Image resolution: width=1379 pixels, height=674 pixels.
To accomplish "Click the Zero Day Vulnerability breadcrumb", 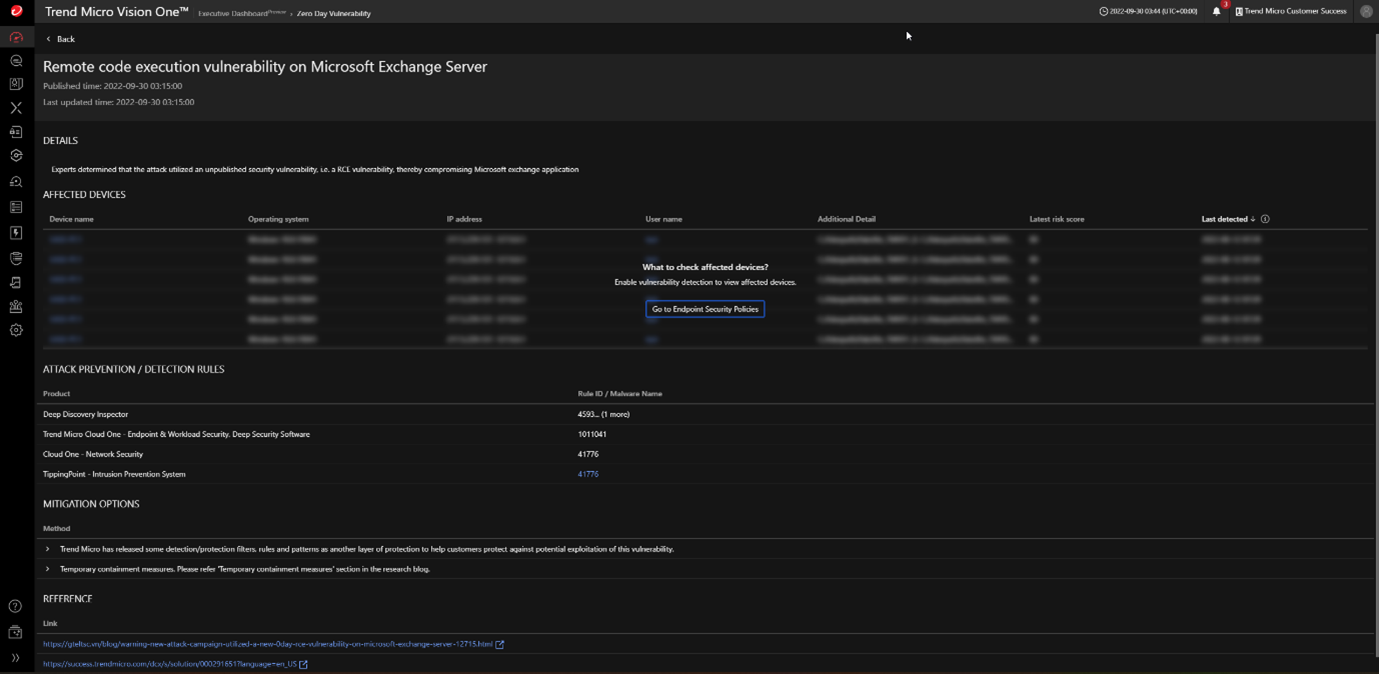I will coord(334,13).
